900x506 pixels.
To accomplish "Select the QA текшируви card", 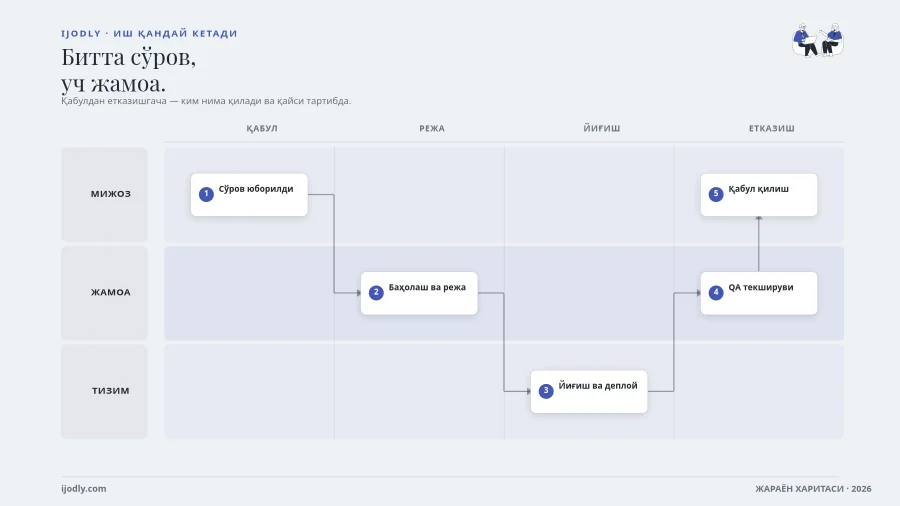I will [x=759, y=293].
